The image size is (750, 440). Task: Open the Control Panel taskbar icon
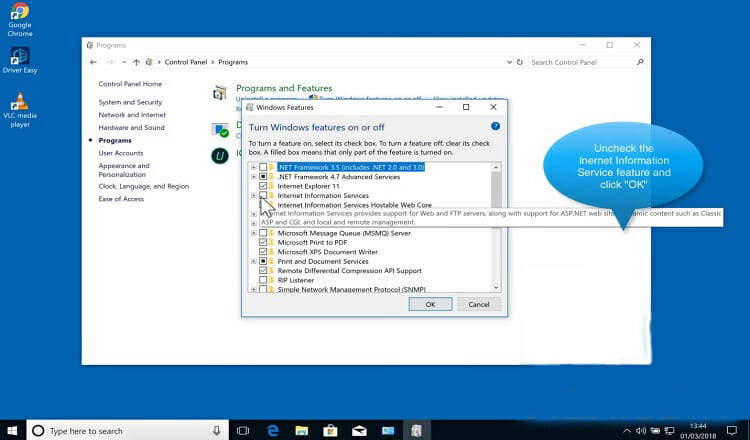point(416,430)
